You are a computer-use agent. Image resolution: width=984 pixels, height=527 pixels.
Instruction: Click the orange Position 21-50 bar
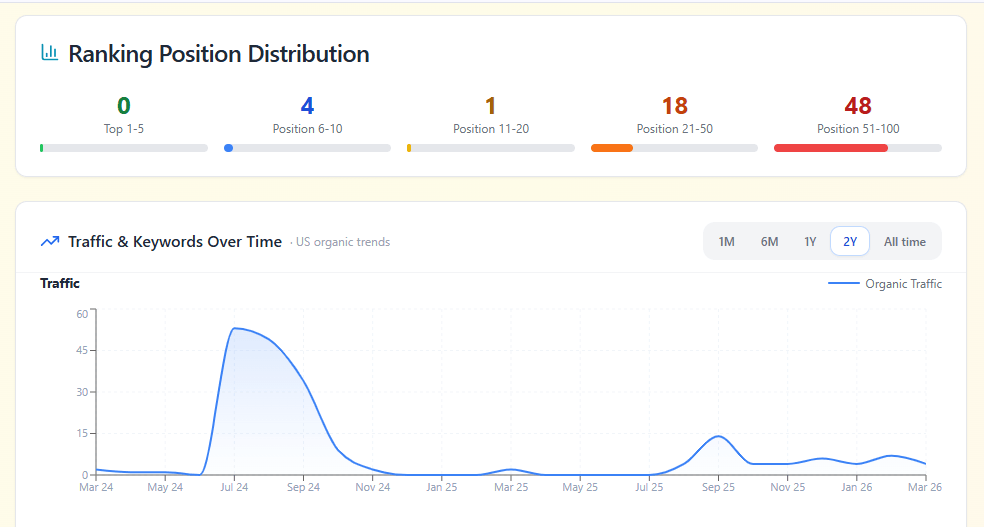(x=612, y=148)
